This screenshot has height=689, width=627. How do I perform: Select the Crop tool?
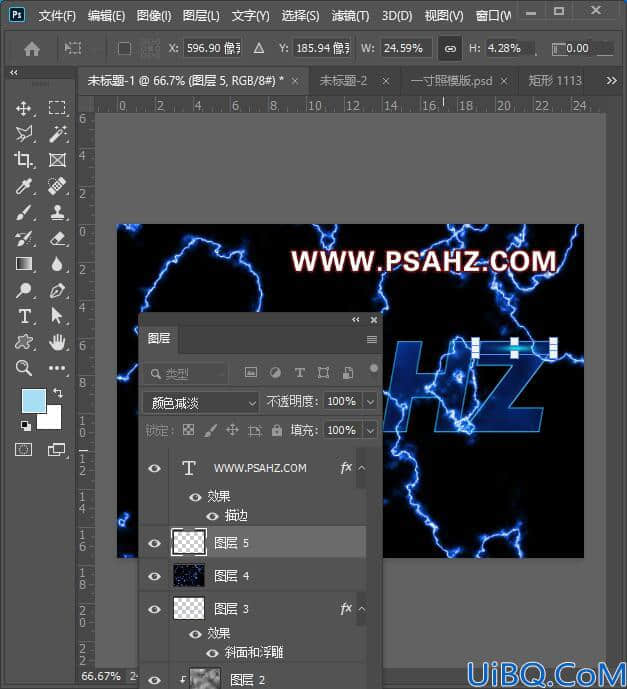pyautogui.click(x=24, y=160)
